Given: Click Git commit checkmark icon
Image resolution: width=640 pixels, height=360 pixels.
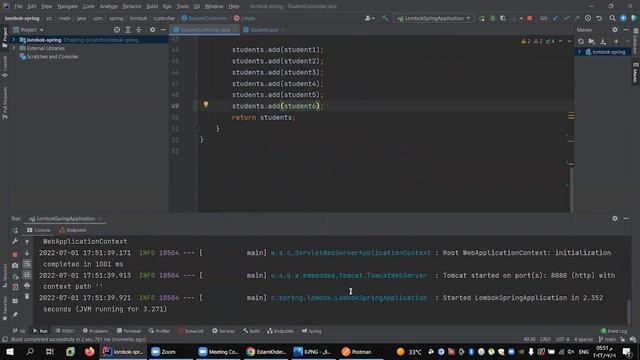Looking at the screenshot, I should coord(566,18).
